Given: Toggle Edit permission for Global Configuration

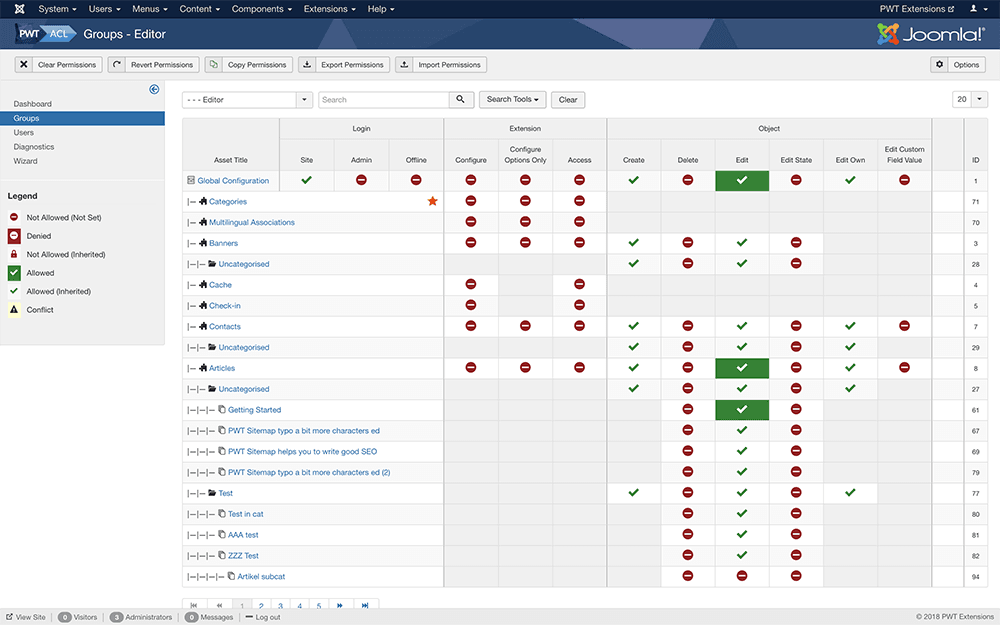Looking at the screenshot, I should [742, 180].
